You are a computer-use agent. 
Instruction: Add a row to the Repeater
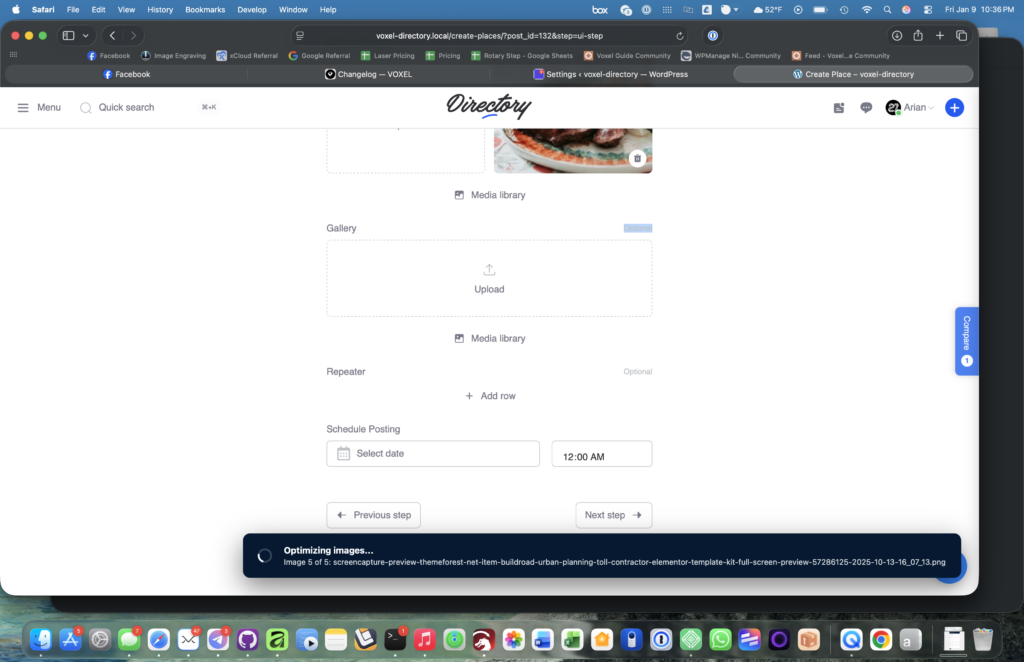tap(490, 396)
